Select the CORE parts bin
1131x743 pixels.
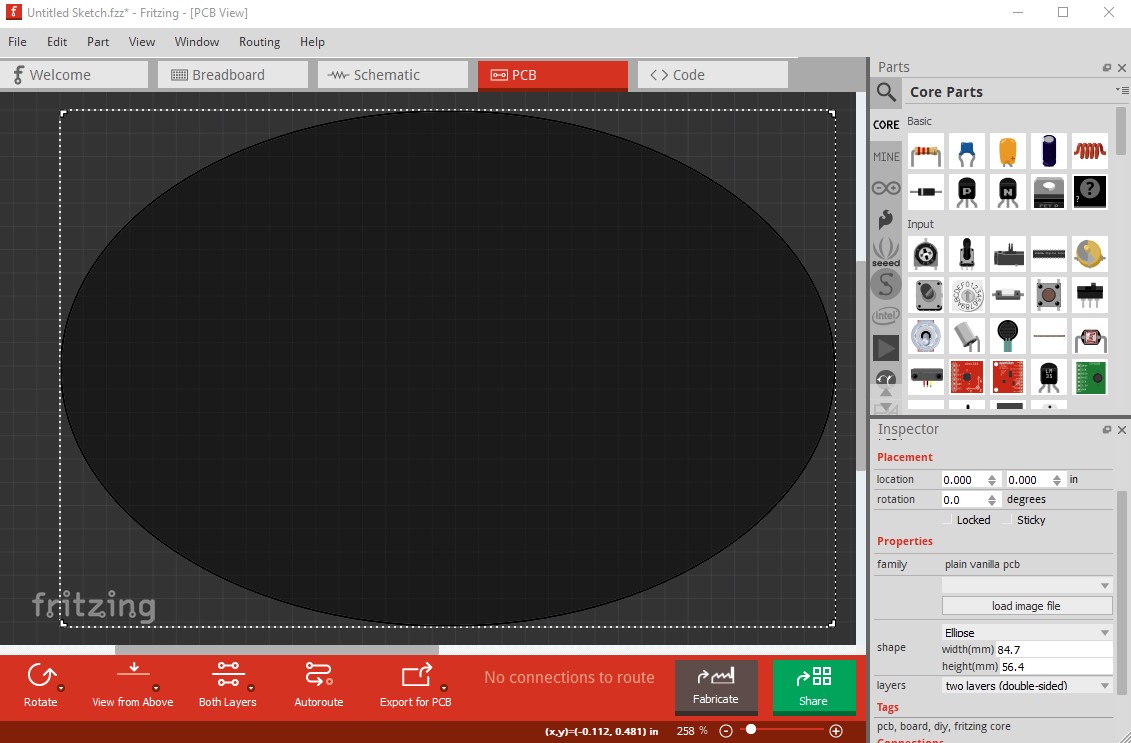886,125
